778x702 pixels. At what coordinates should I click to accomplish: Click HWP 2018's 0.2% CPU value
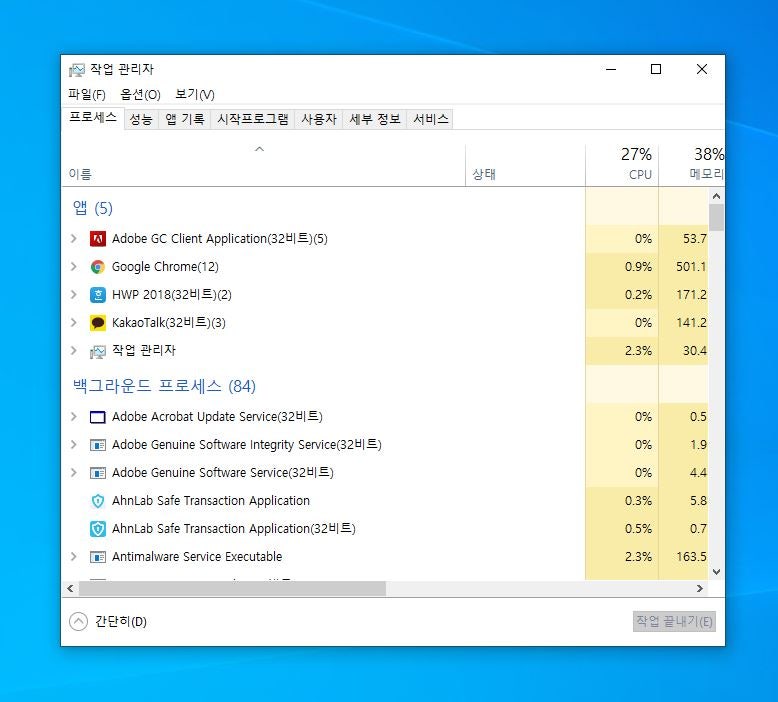(638, 295)
